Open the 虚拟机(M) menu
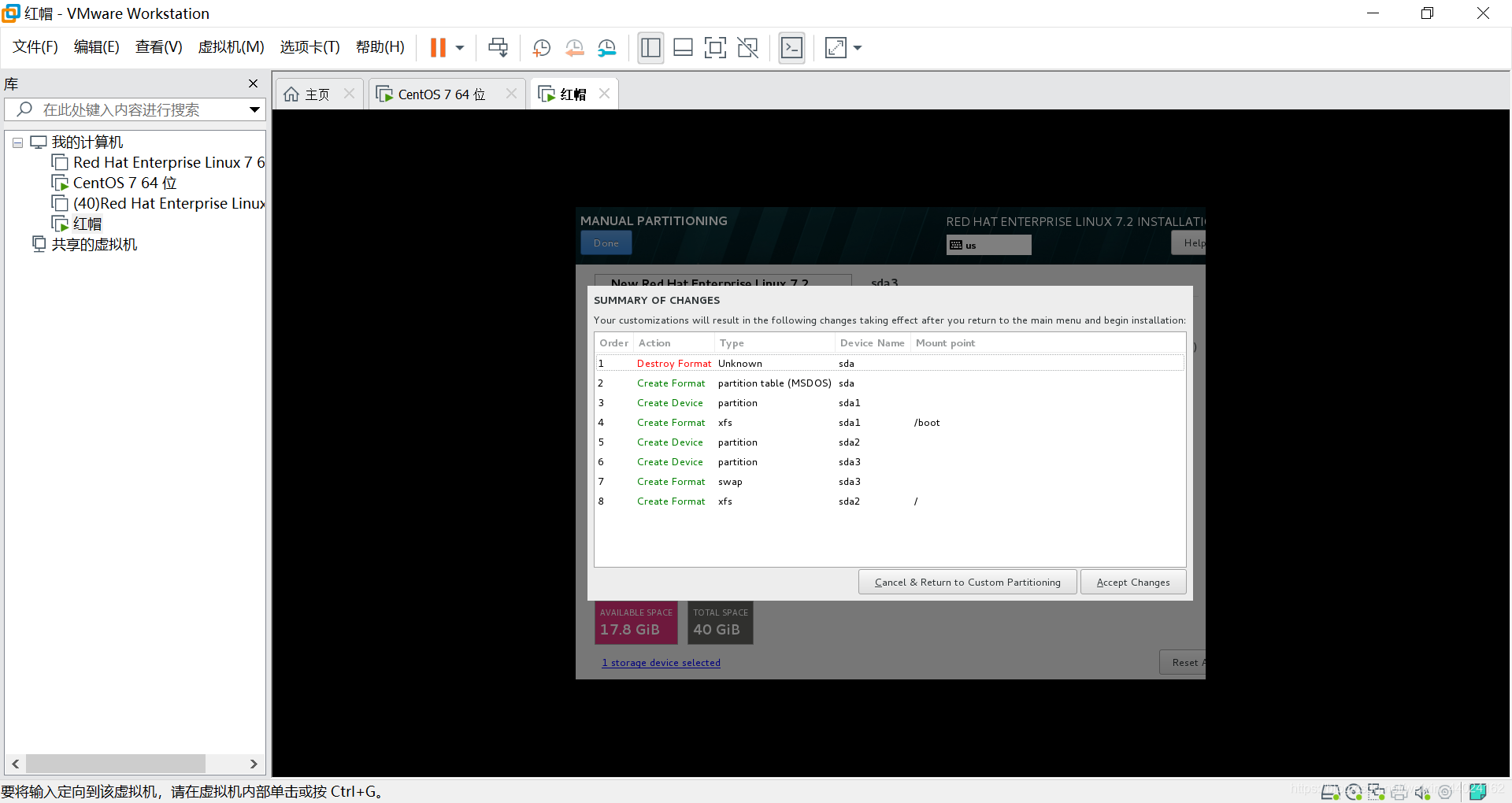This screenshot has height=803, width=1512. coord(231,47)
